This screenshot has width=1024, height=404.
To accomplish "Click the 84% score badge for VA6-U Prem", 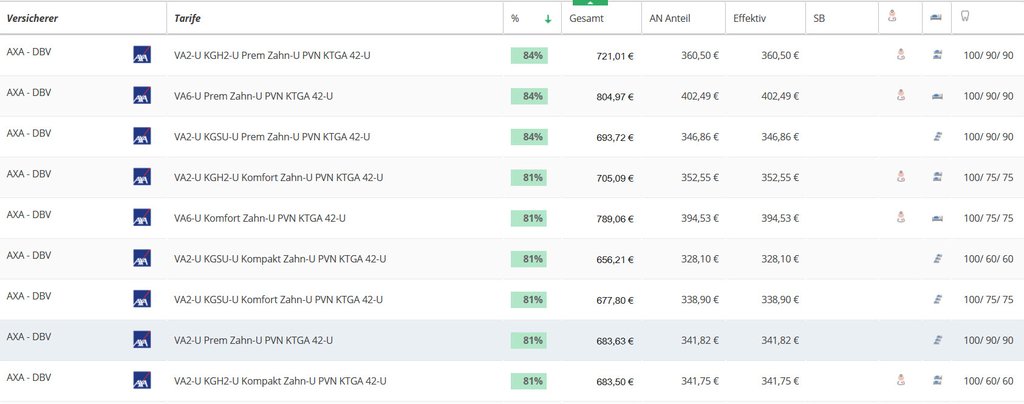I will click(530, 96).
